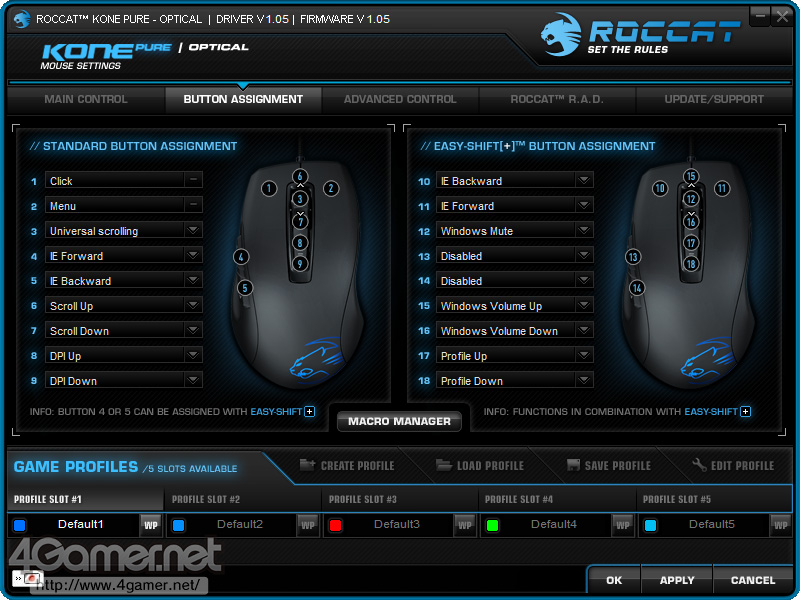The width and height of the screenshot is (800, 600).
Task: Open the Advanced Control tab
Action: point(400,99)
